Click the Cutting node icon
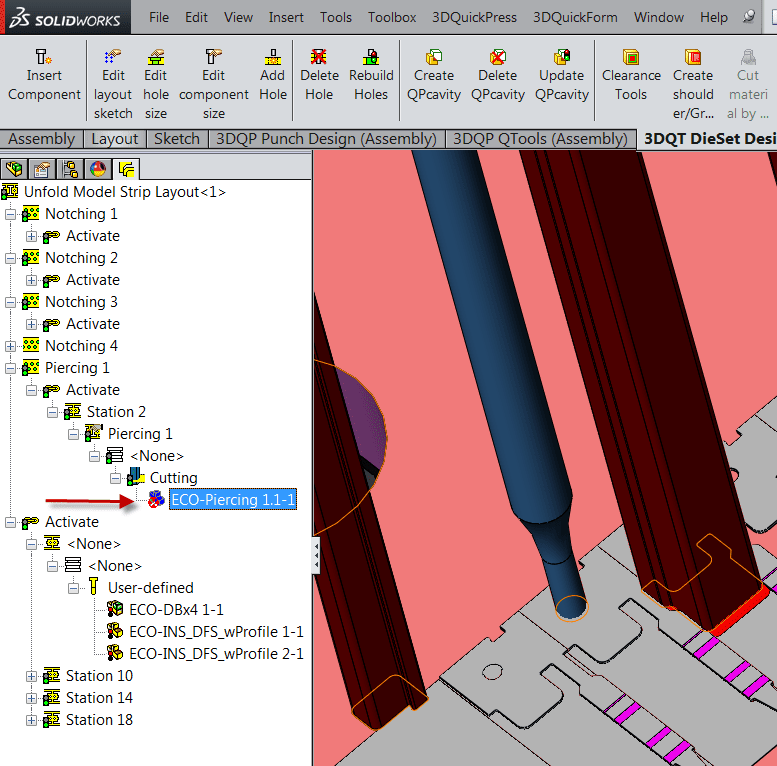 [x=135, y=477]
